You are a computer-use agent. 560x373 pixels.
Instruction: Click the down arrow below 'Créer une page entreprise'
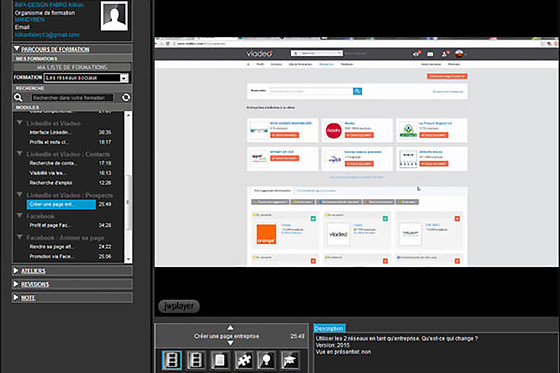pos(230,343)
